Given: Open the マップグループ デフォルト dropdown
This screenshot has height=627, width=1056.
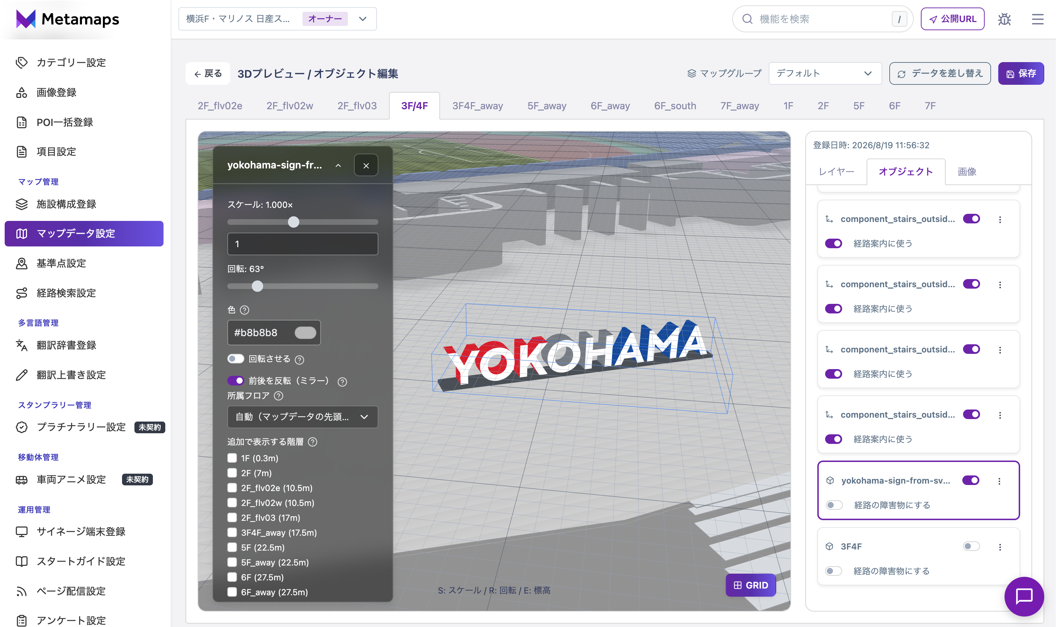Looking at the screenshot, I should tap(825, 73).
